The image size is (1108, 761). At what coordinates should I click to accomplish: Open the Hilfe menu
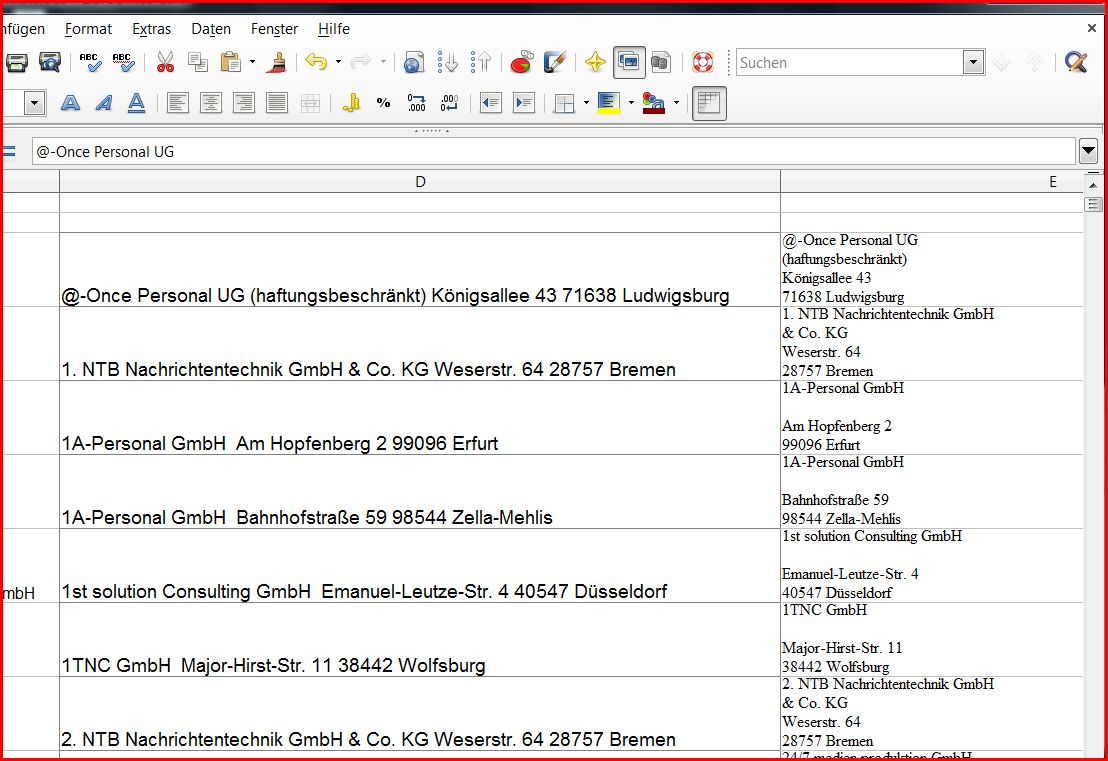(x=334, y=29)
